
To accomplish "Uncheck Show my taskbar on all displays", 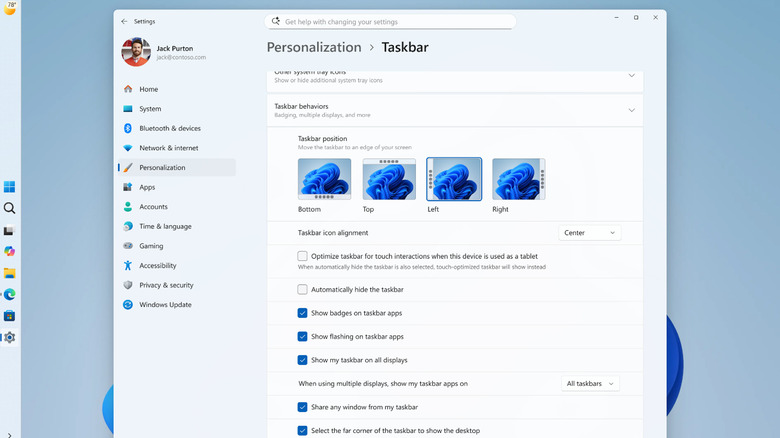I will coord(302,360).
